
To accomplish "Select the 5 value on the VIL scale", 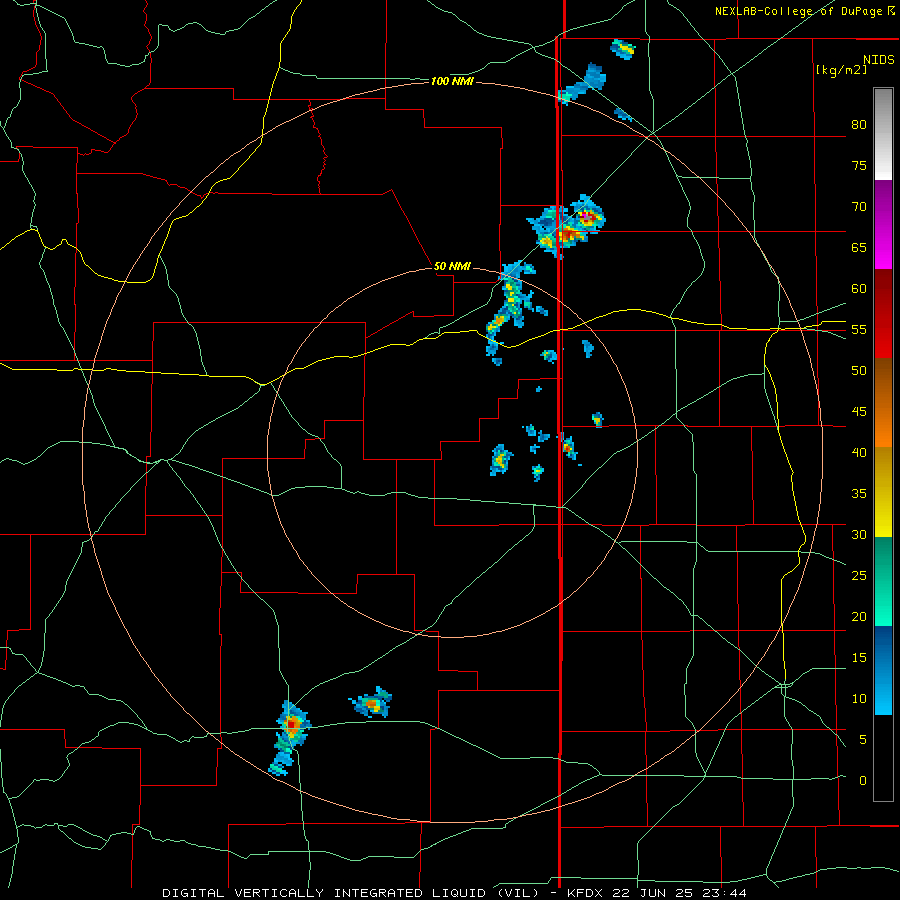I will coord(863,740).
